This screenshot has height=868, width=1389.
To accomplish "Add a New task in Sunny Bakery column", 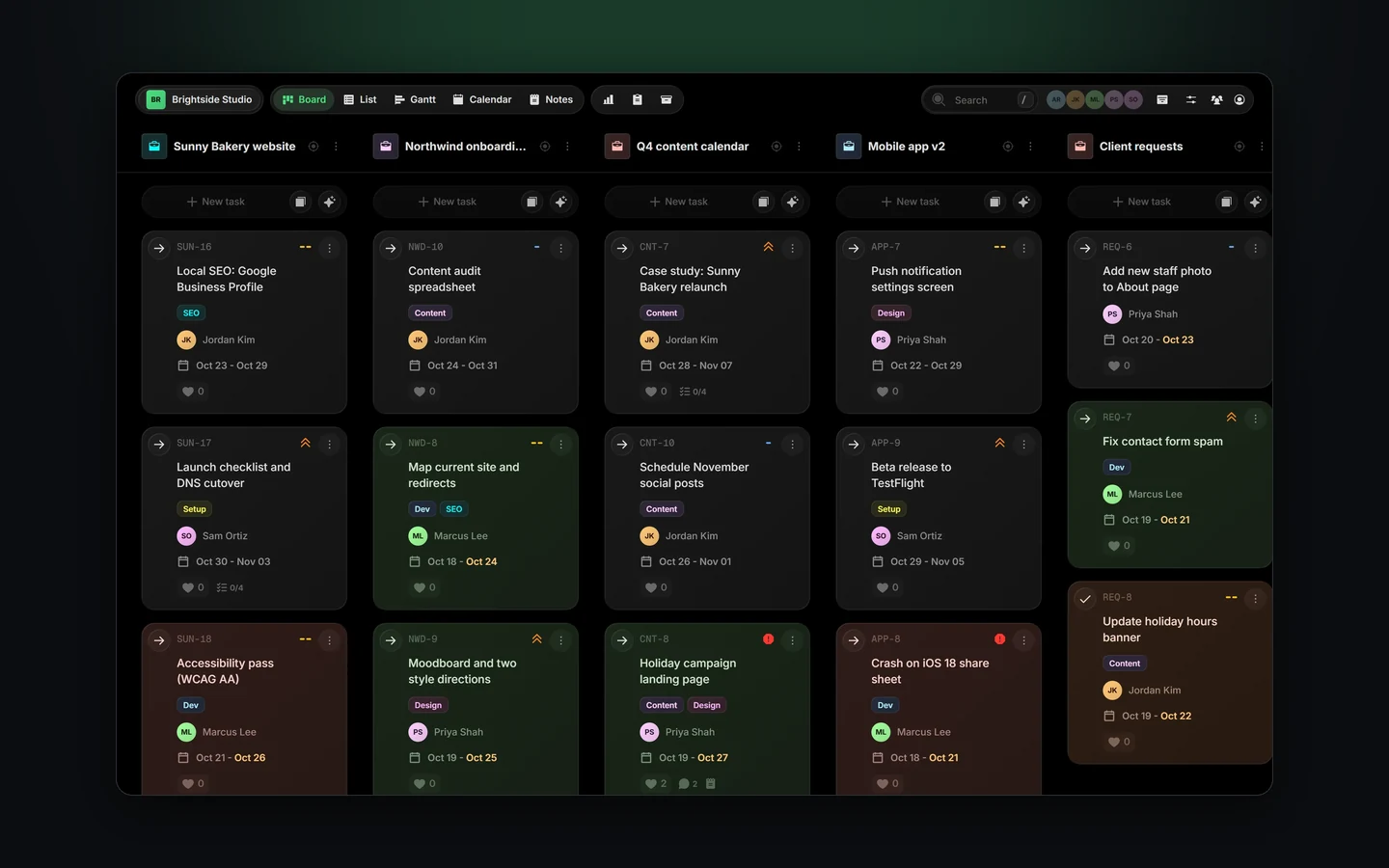I will (x=215, y=202).
